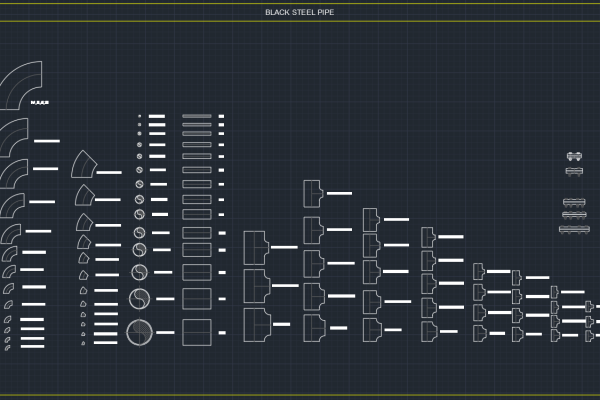
Task: Select the top tee in the largest tee column
Action: (256, 244)
